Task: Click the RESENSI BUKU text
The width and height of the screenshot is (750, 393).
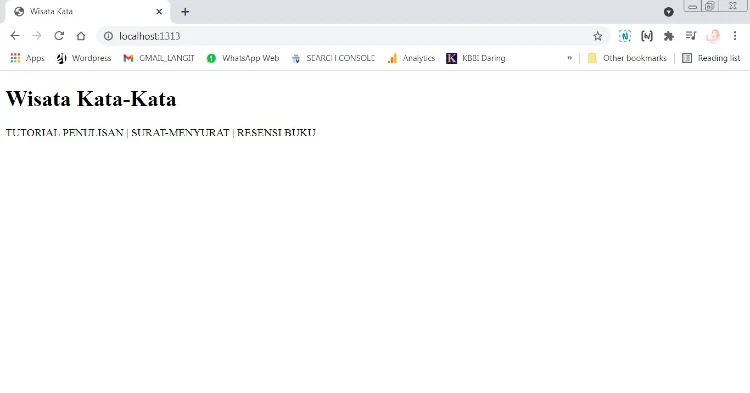Action: coord(276,132)
